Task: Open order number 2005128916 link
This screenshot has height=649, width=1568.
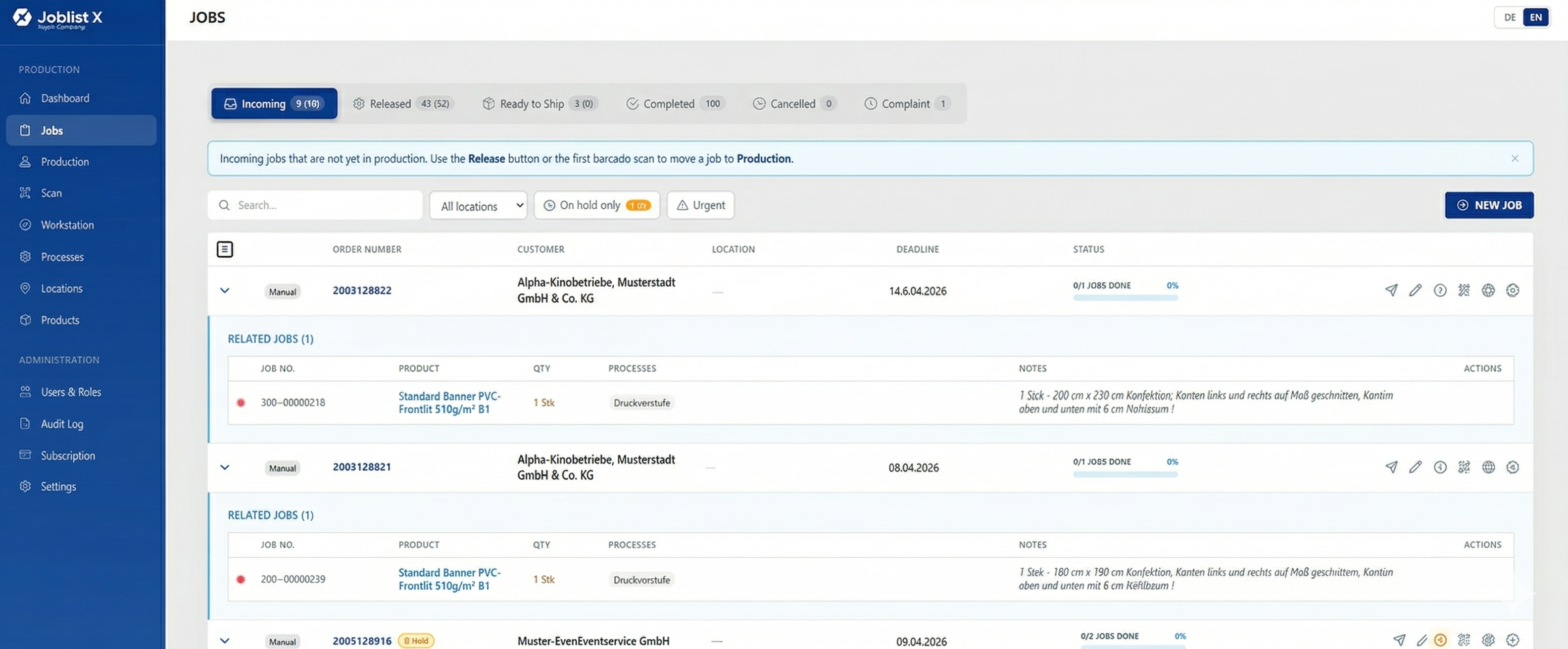Action: coord(362,641)
